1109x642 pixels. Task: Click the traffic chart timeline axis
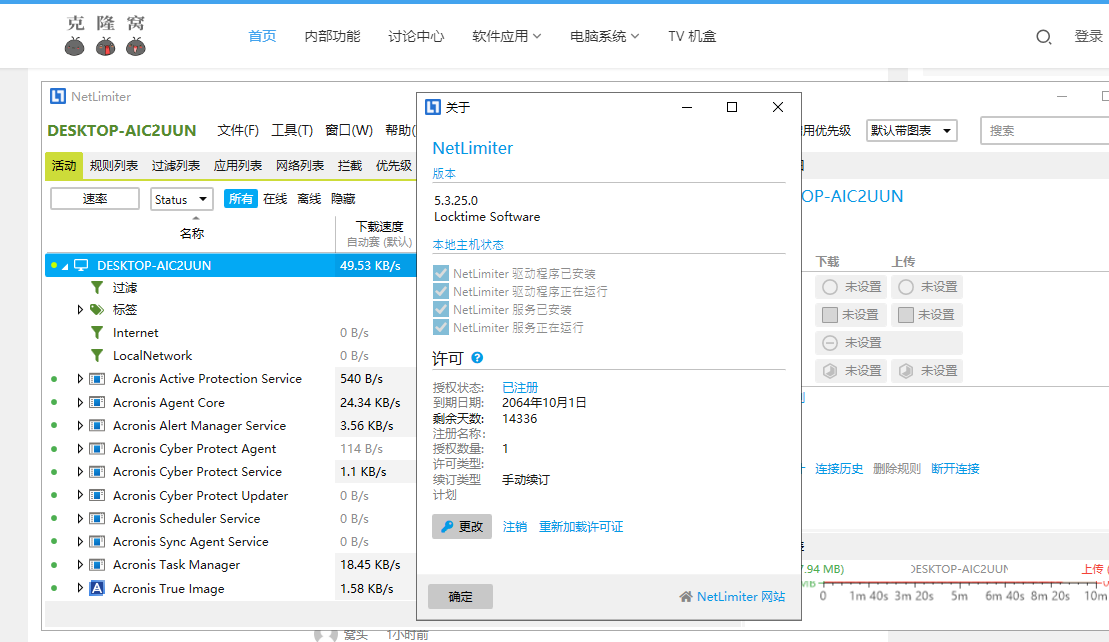tap(960, 595)
